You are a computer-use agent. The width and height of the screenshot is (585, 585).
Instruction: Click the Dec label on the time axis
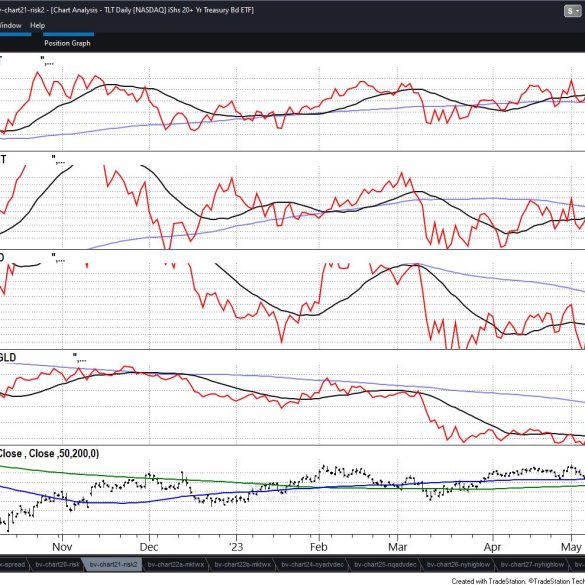(149, 547)
